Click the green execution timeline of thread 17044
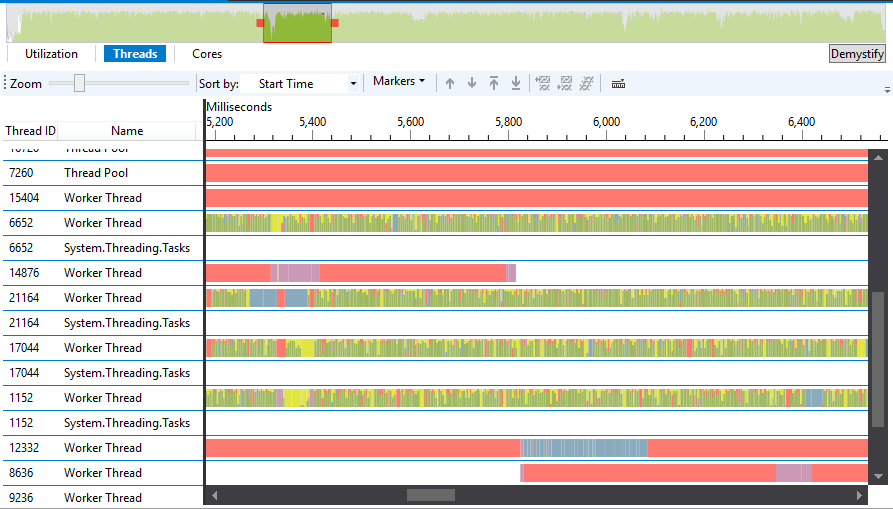The width and height of the screenshot is (893, 509). [x=536, y=348]
